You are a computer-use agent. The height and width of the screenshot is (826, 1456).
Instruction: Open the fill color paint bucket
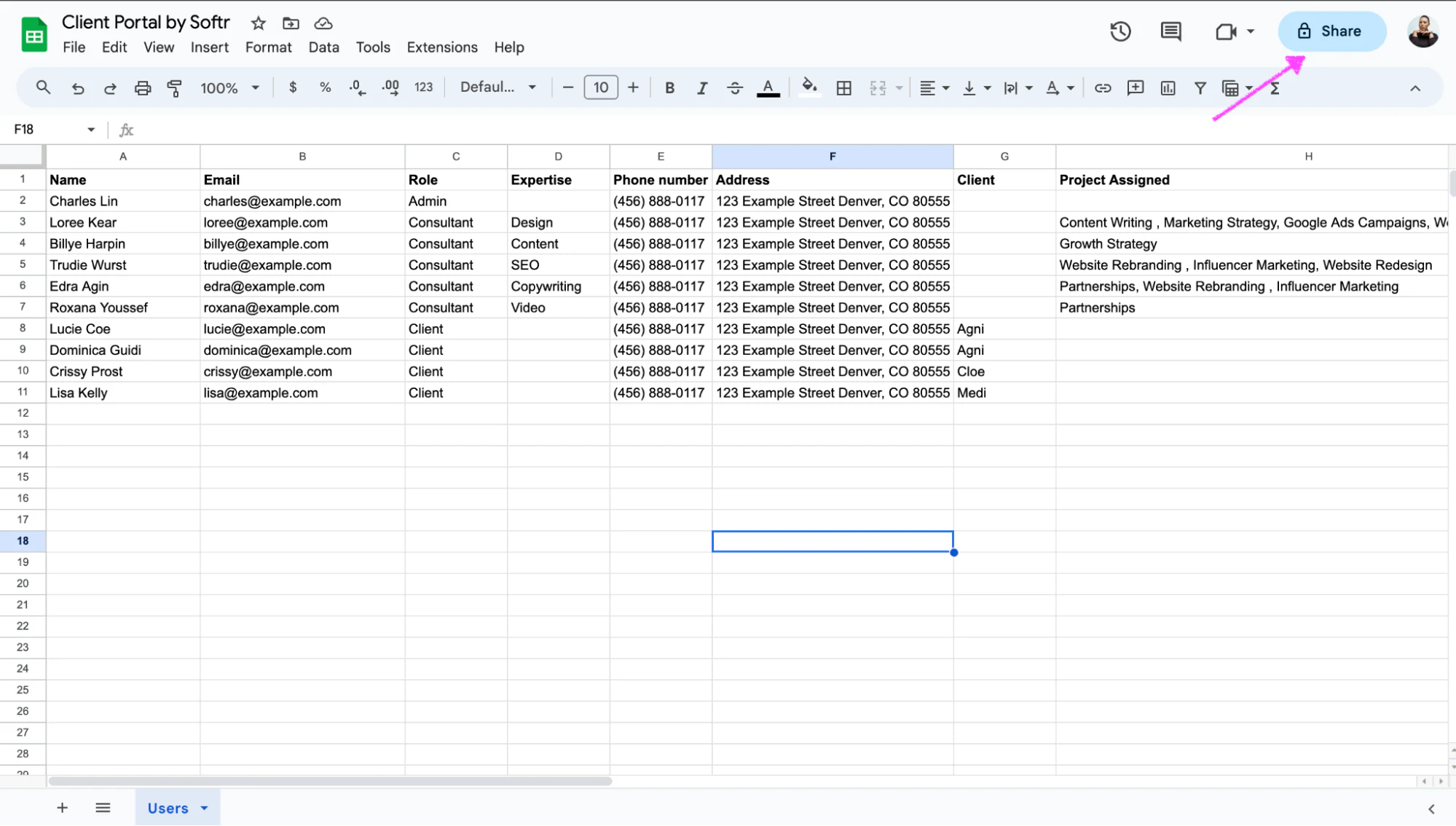click(808, 88)
